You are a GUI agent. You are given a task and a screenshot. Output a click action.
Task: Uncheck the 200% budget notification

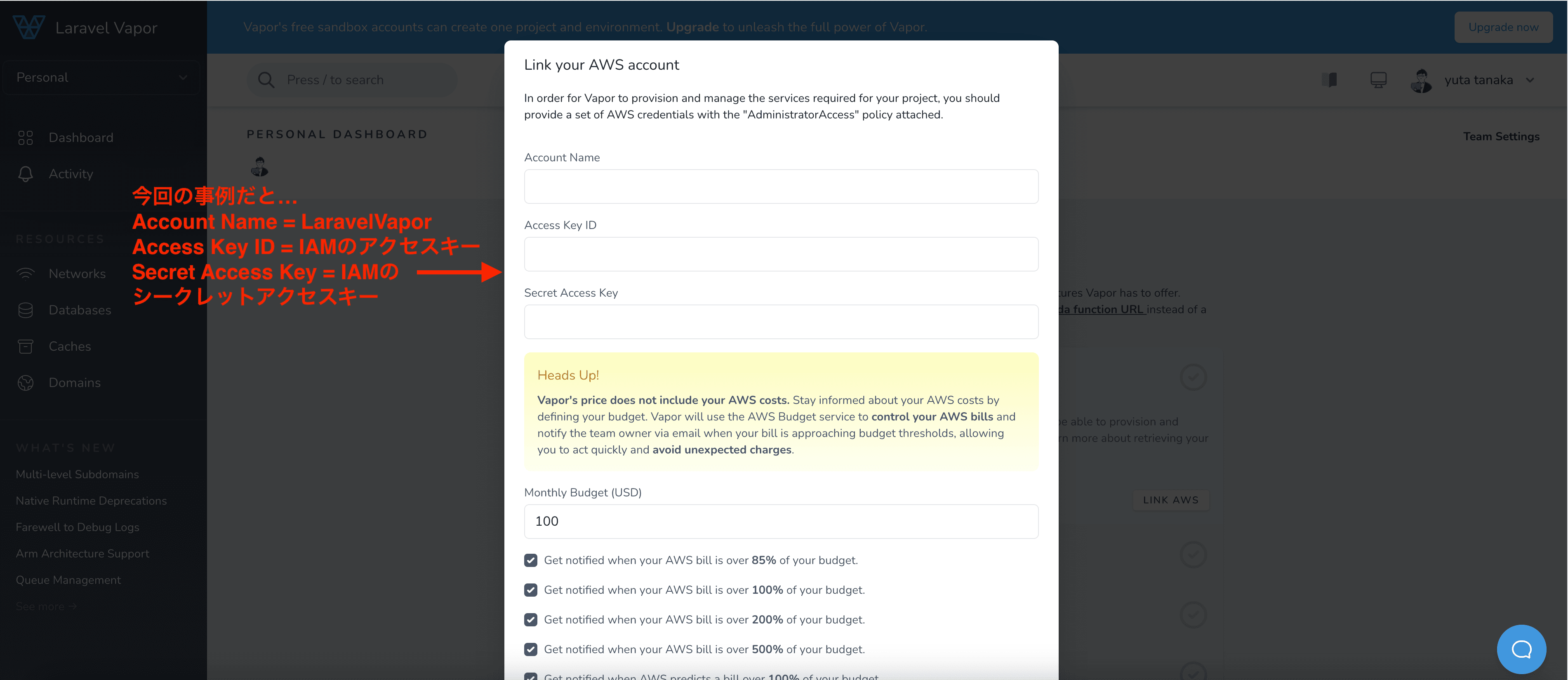pos(531,620)
